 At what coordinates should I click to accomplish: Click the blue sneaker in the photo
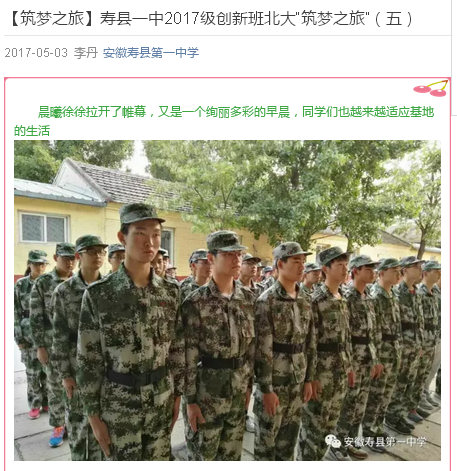tap(57, 437)
